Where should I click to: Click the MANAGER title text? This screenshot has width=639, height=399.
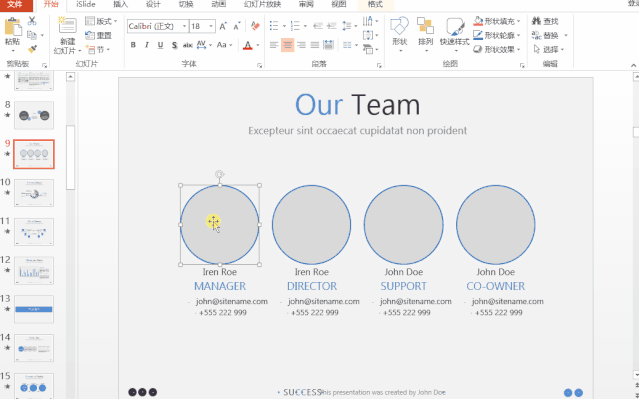coord(220,286)
